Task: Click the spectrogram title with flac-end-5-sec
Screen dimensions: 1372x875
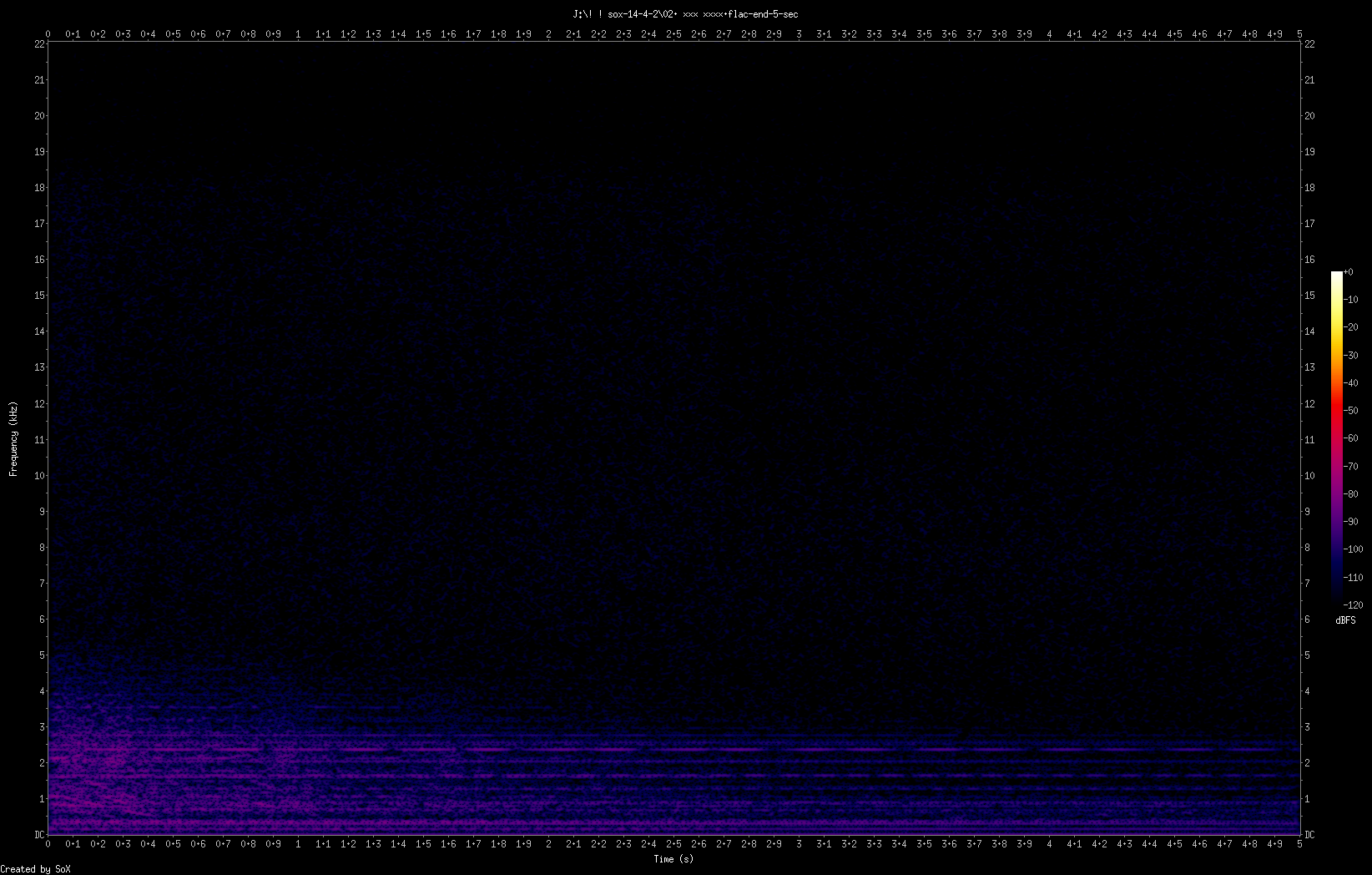Action: point(685,14)
